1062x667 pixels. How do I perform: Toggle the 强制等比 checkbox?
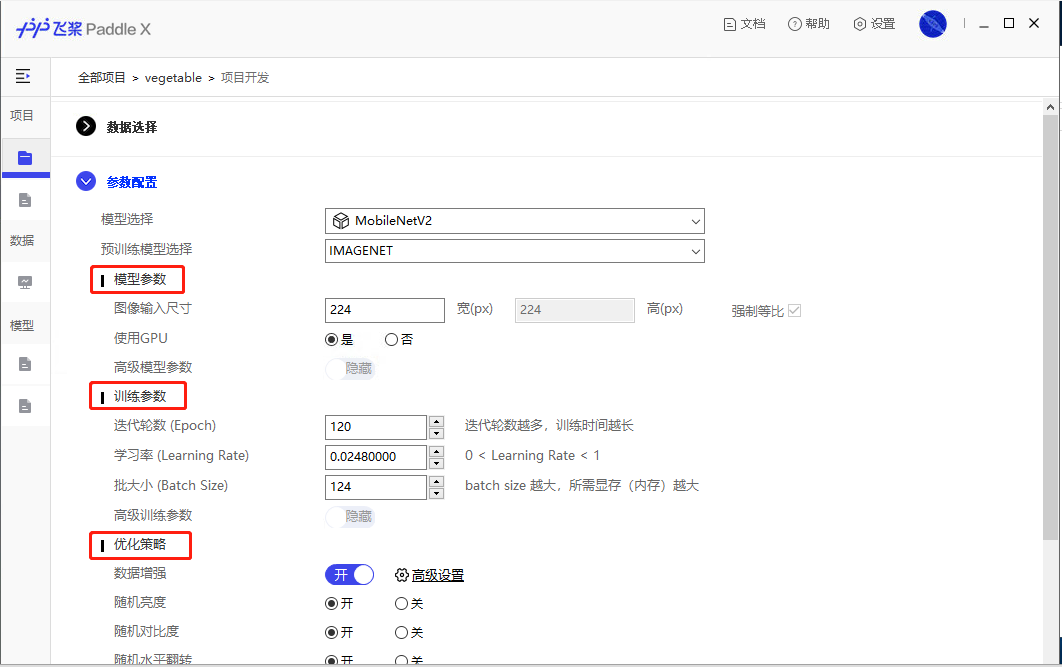tap(795, 311)
